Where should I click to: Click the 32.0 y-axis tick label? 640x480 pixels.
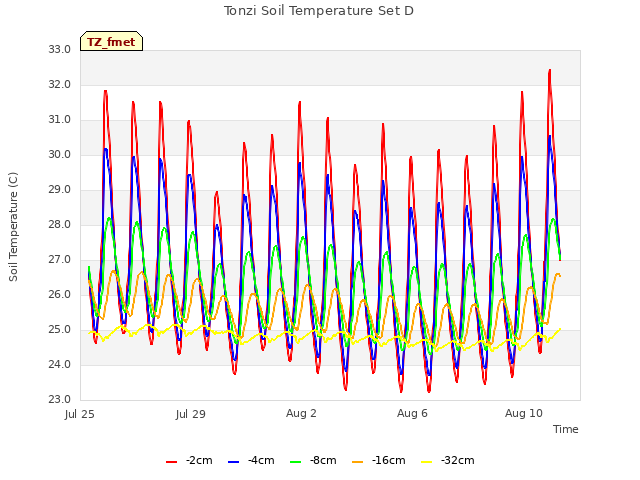coord(60,84)
